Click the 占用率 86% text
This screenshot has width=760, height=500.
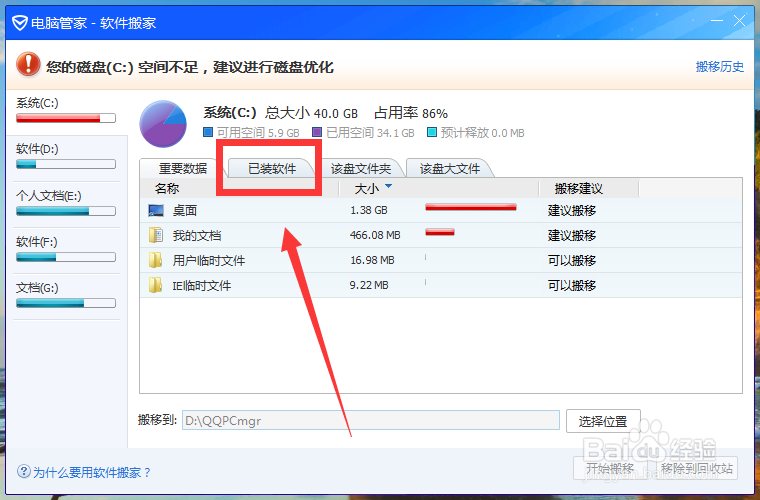411,113
